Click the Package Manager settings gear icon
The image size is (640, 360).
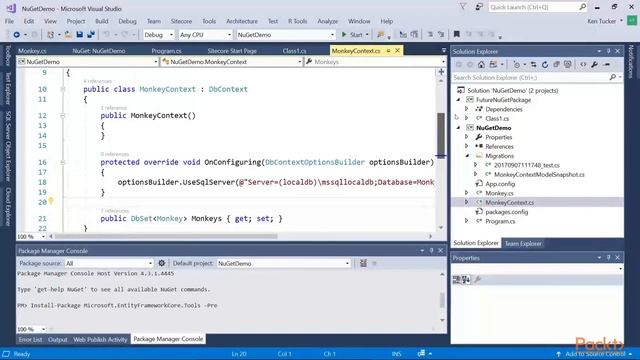(x=162, y=263)
